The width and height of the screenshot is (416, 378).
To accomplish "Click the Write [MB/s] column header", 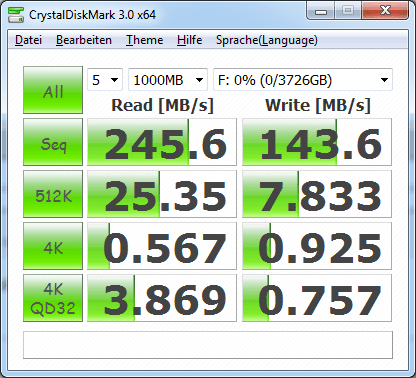I will click(318, 106).
